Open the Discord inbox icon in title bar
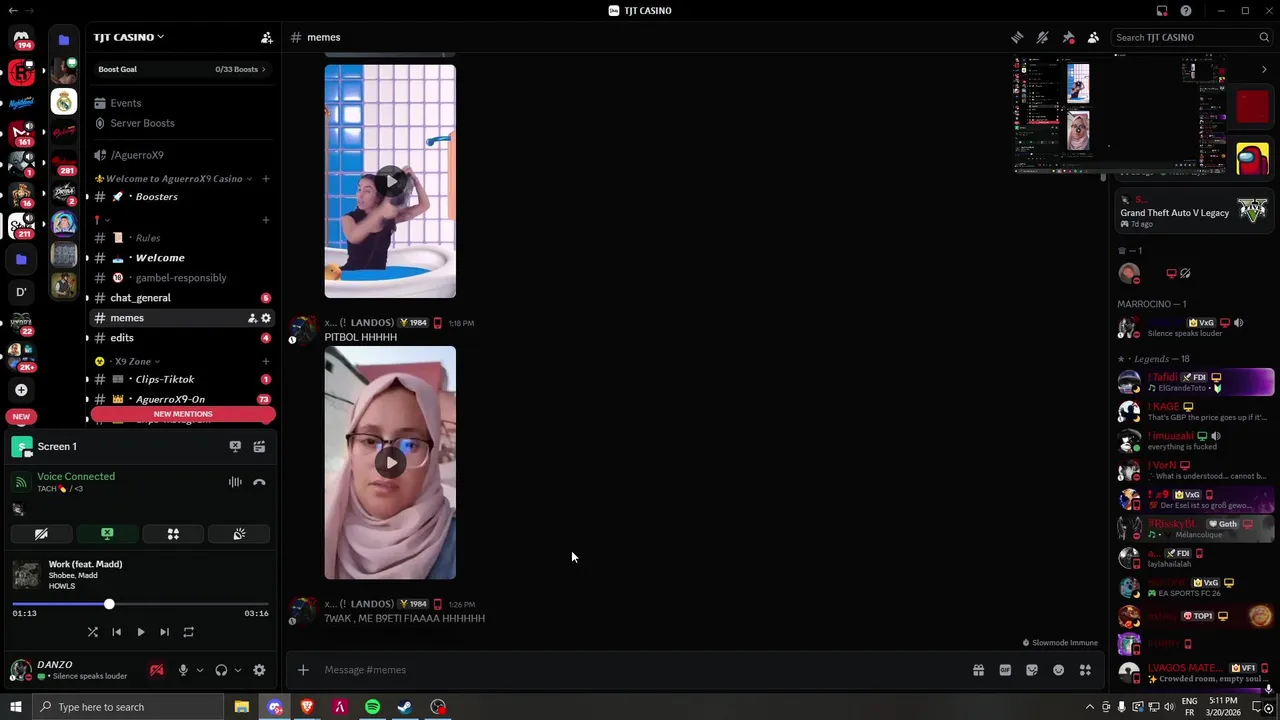 click(x=1162, y=11)
